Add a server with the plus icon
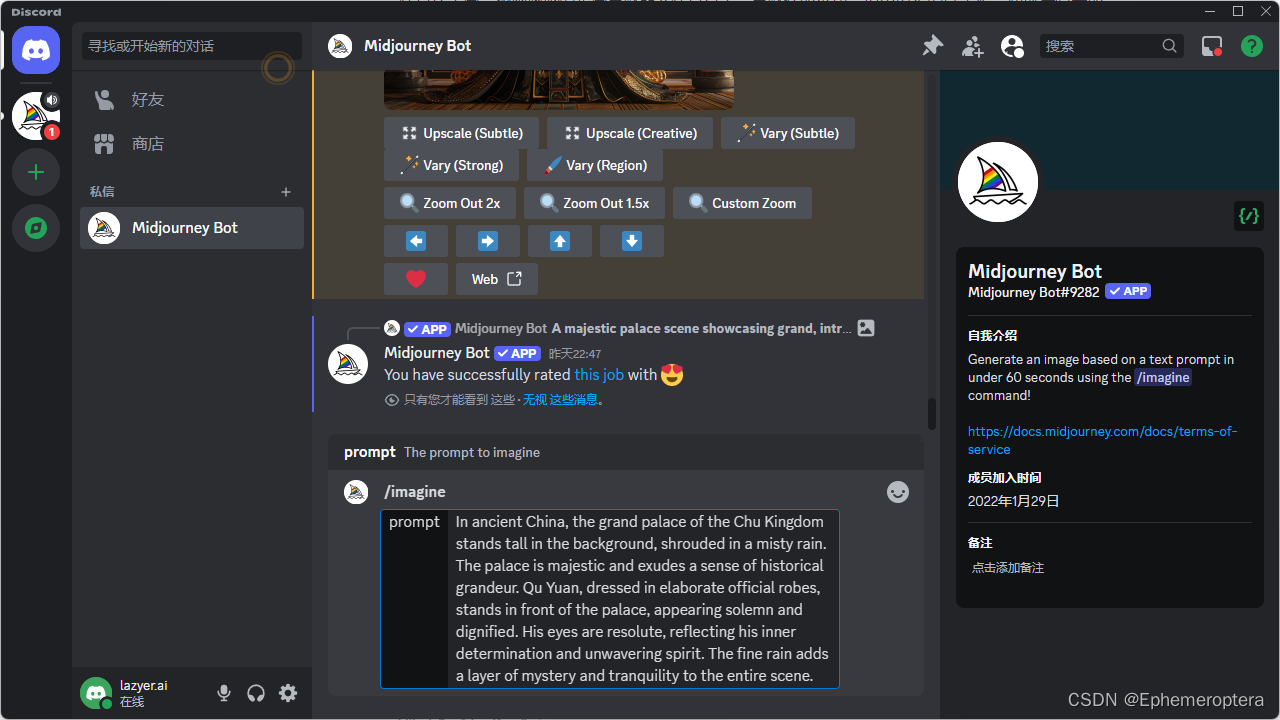Screen dimensions: 1280x720 click(36, 172)
